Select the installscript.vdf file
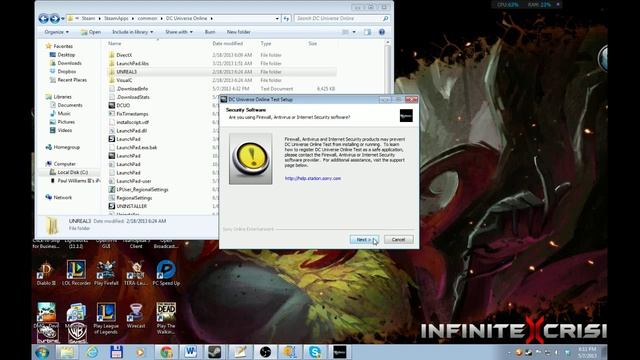 (x=132, y=122)
